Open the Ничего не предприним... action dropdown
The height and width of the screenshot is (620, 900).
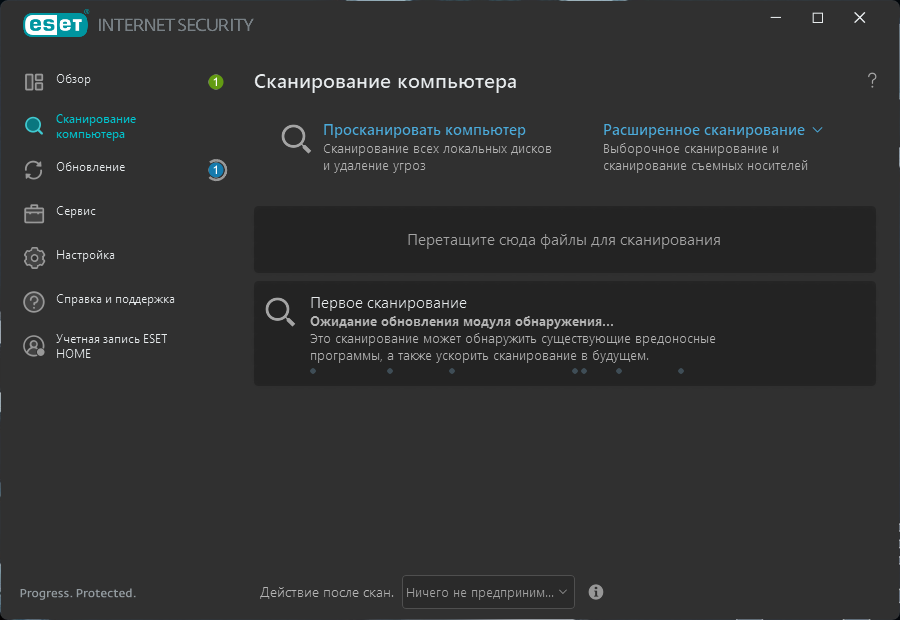pos(488,592)
